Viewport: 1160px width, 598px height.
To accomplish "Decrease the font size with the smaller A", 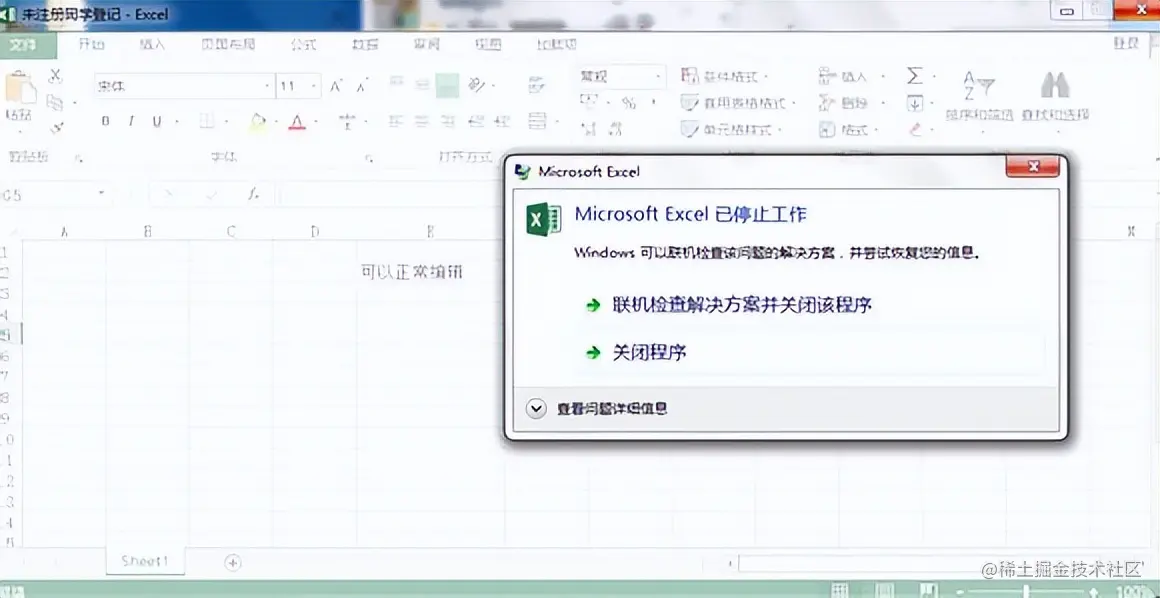I will click(361, 87).
